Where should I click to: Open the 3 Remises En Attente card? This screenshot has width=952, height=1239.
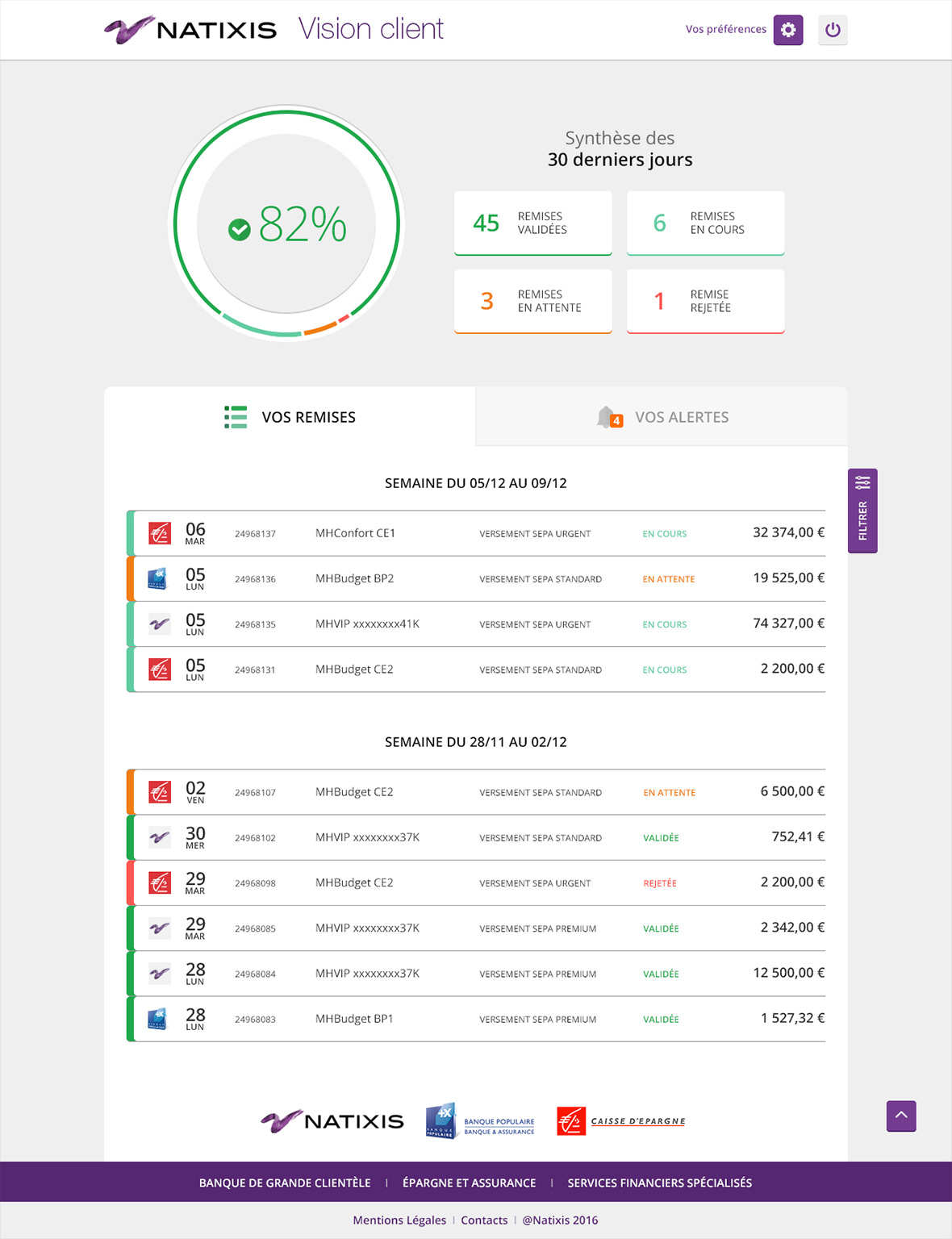(x=533, y=301)
